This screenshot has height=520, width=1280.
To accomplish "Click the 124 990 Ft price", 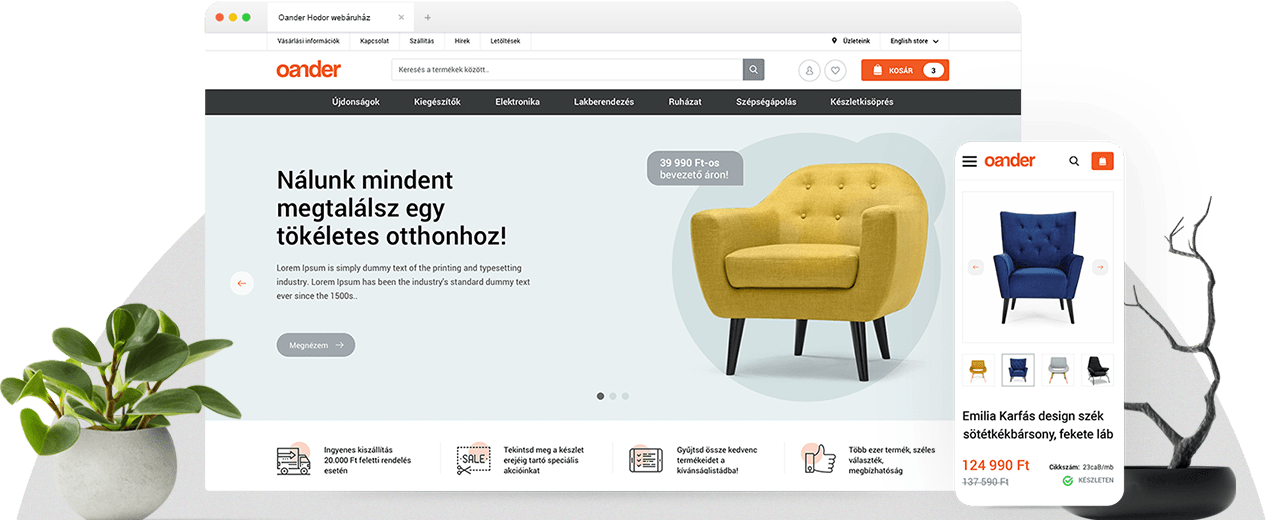I will (x=996, y=465).
